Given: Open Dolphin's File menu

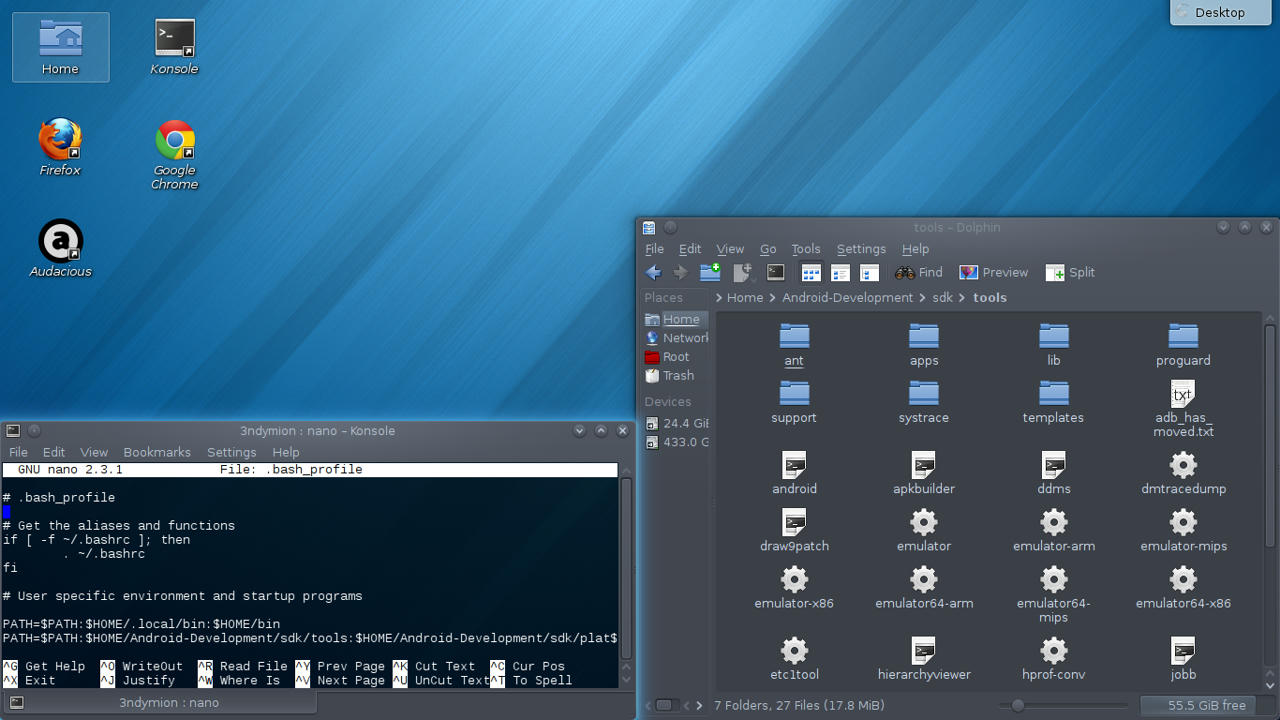Looking at the screenshot, I should coord(655,249).
